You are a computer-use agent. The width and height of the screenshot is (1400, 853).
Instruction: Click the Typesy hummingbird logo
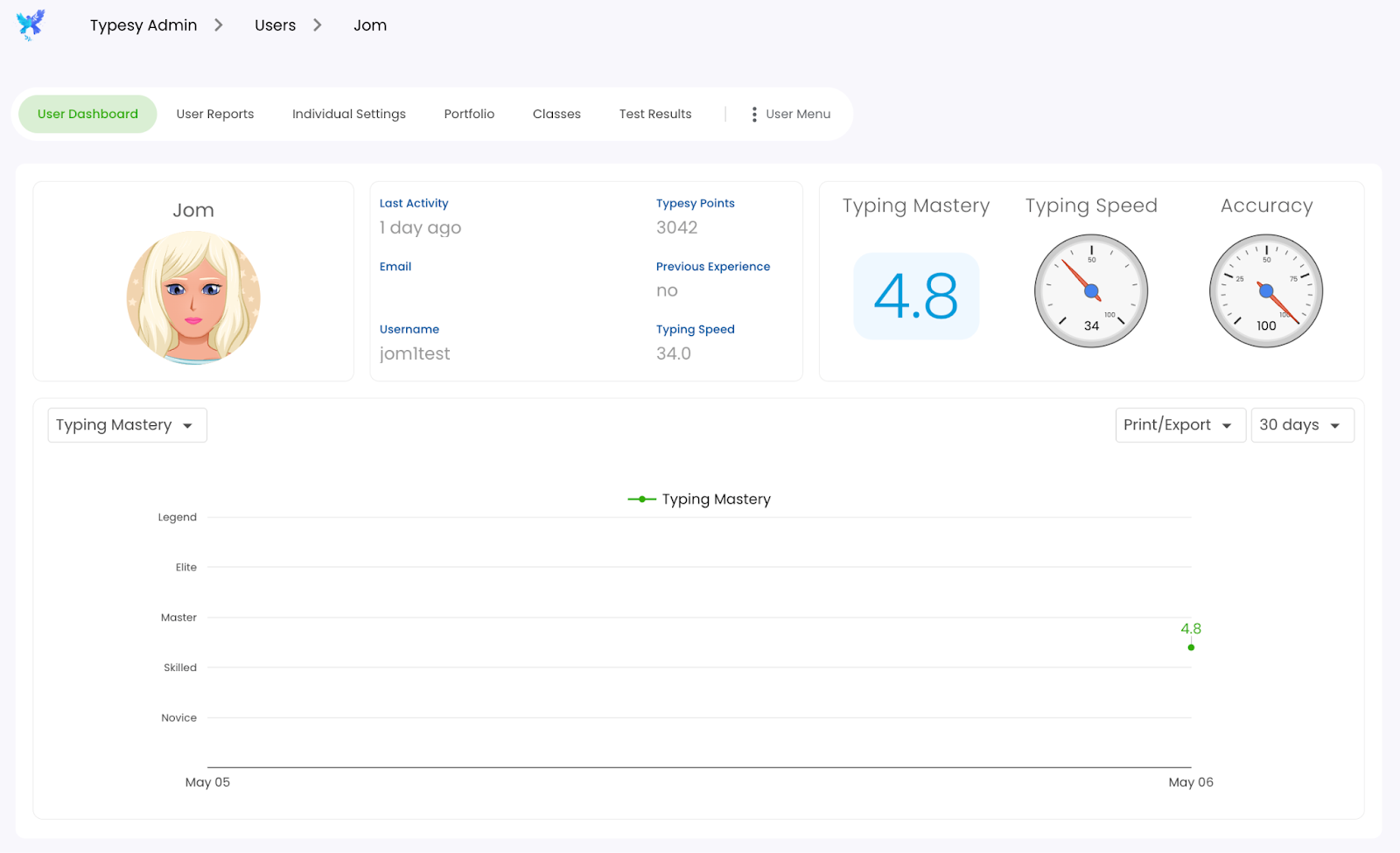(31, 25)
